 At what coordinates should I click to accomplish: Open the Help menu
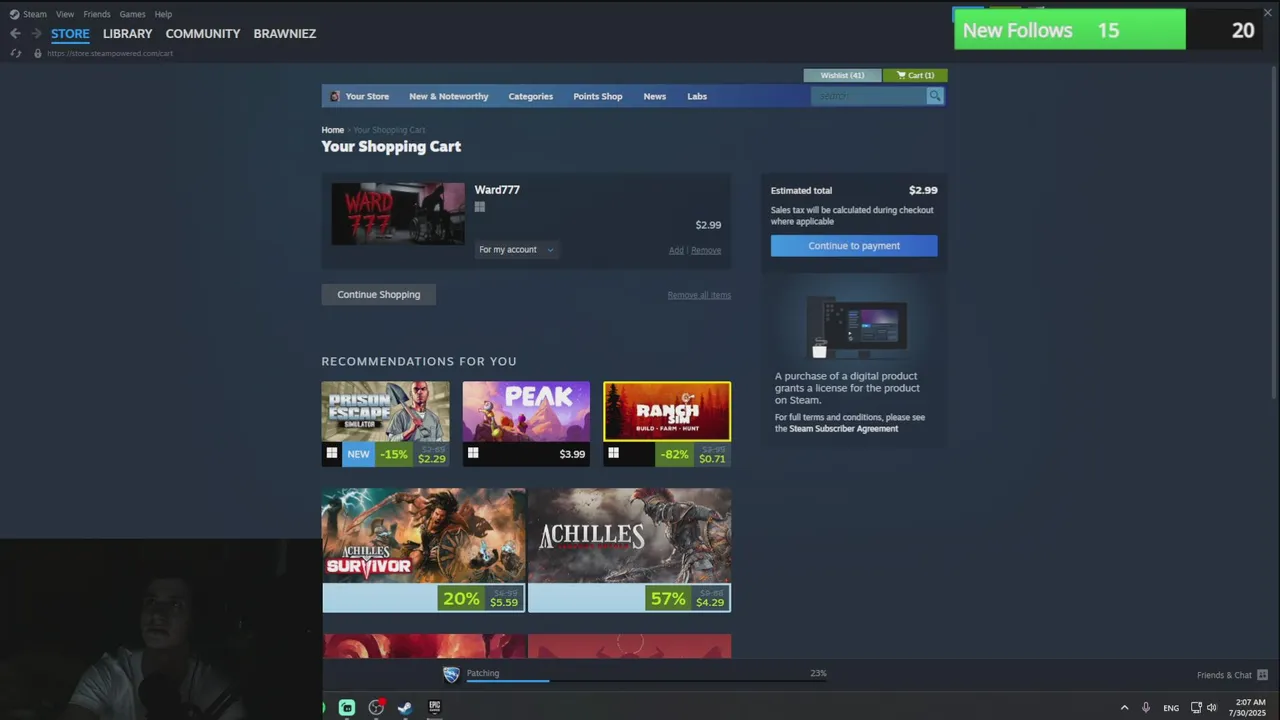click(163, 14)
